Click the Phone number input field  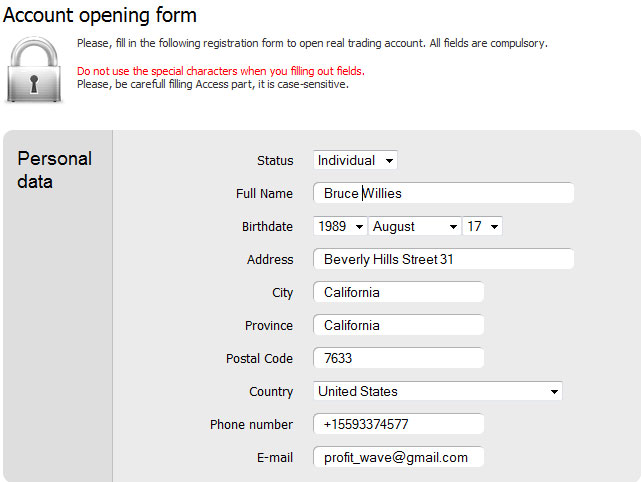(x=398, y=424)
